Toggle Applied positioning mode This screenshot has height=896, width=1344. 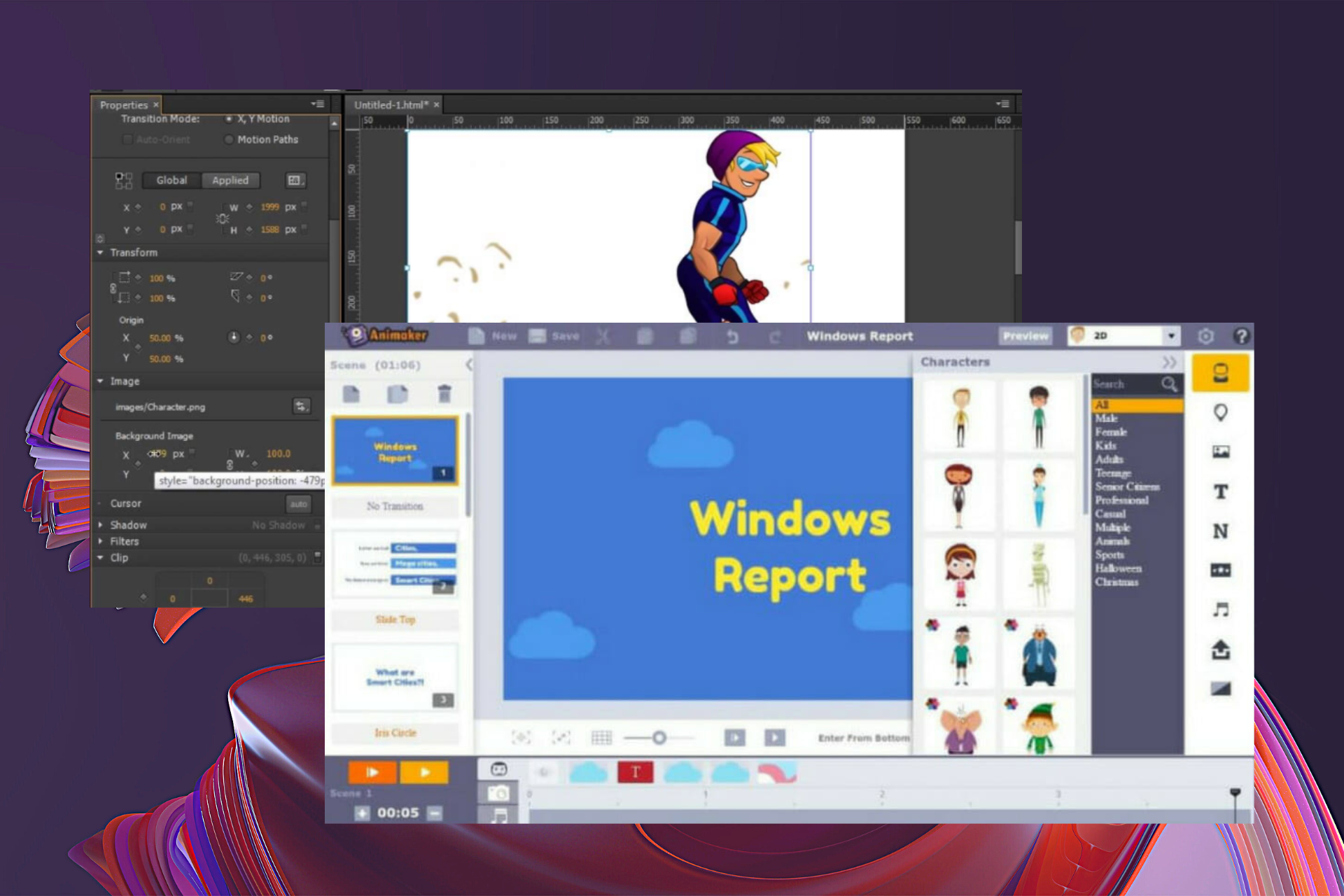pos(230,181)
